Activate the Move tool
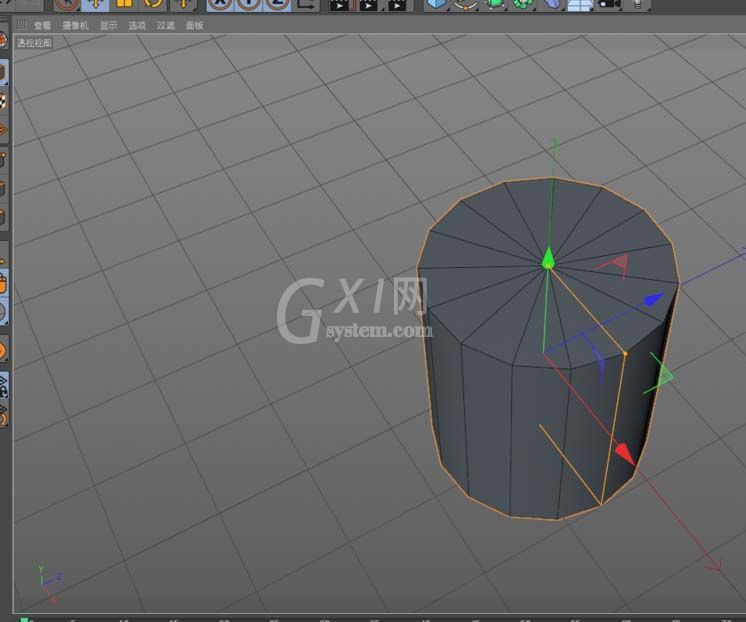 coord(96,4)
